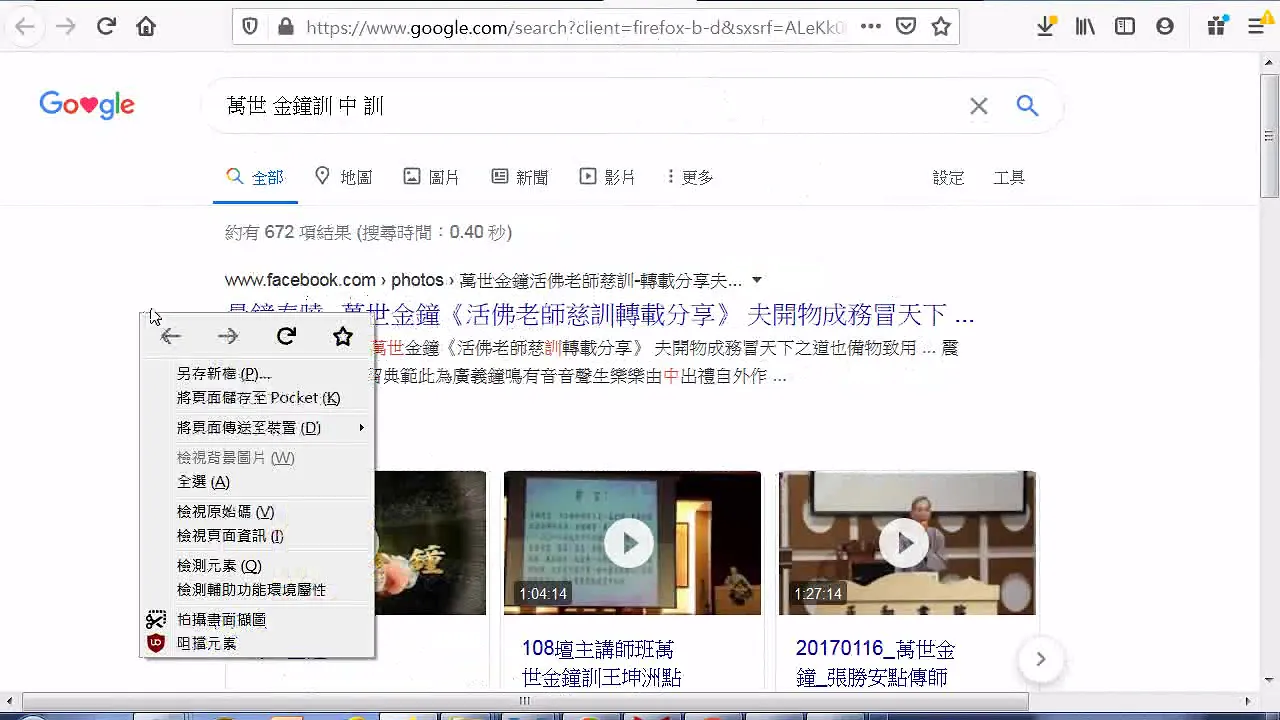The height and width of the screenshot is (720, 1280).
Task: Click the context menu Forward arrow
Action: click(x=228, y=337)
